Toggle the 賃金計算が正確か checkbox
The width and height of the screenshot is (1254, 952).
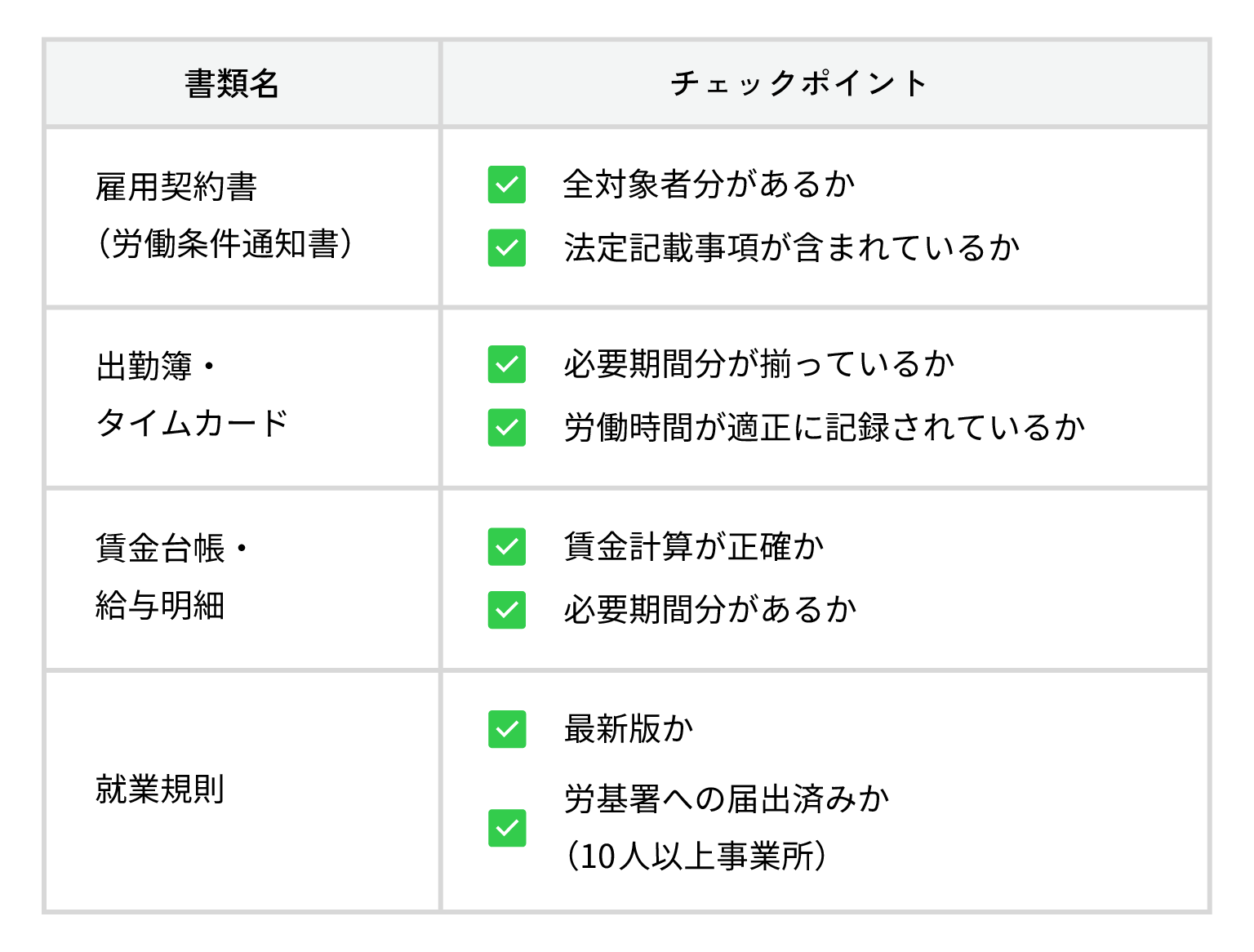click(x=507, y=547)
